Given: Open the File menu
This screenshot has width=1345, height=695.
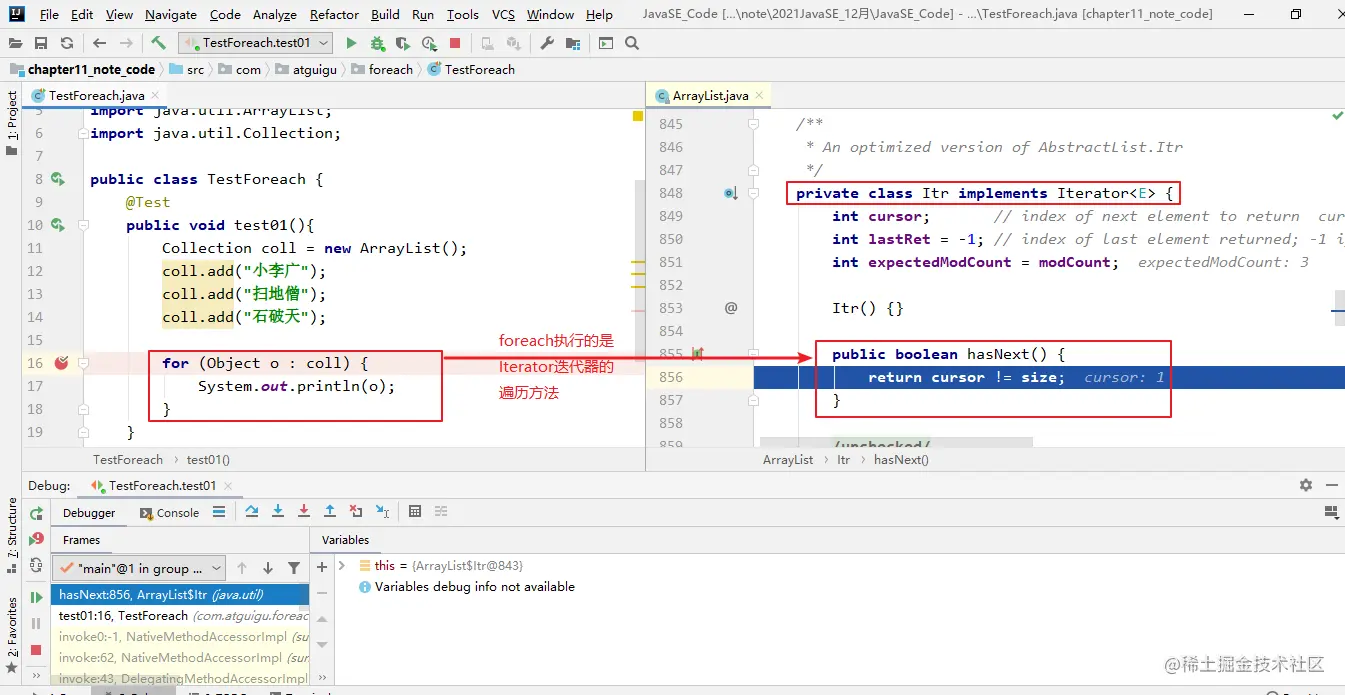Looking at the screenshot, I should coord(50,15).
